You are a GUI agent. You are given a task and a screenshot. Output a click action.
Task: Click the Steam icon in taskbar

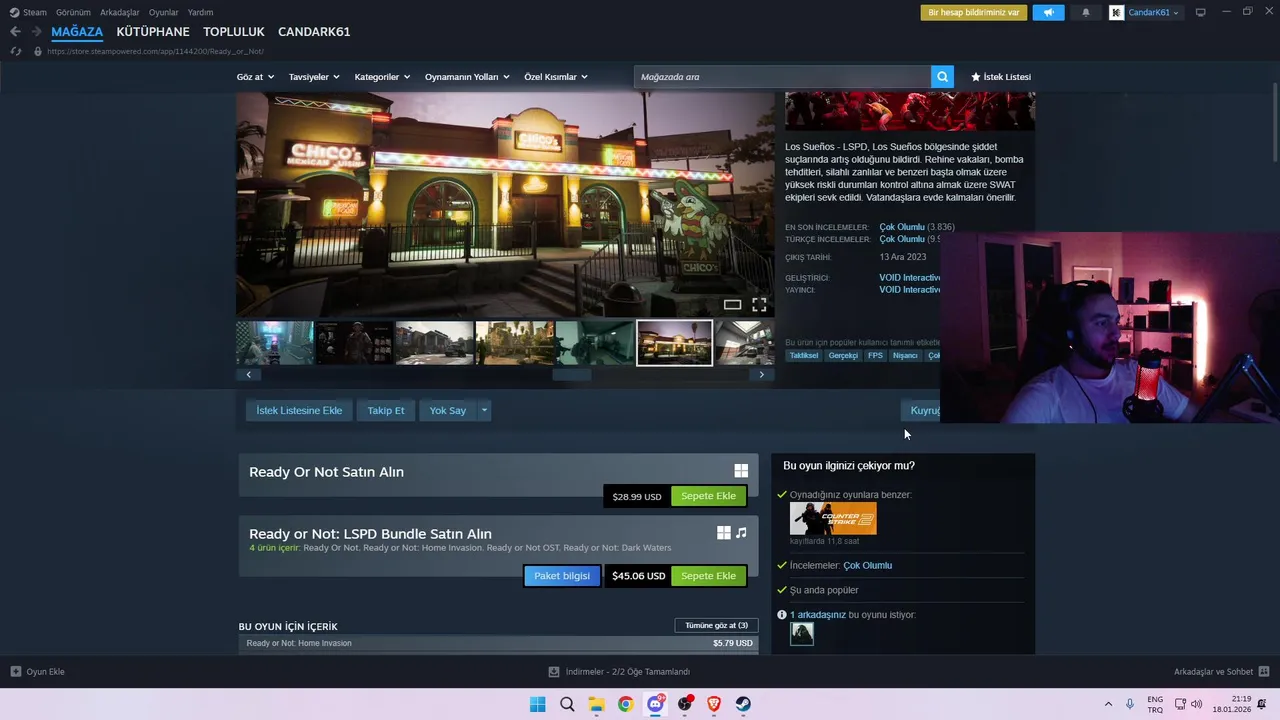[x=743, y=704]
